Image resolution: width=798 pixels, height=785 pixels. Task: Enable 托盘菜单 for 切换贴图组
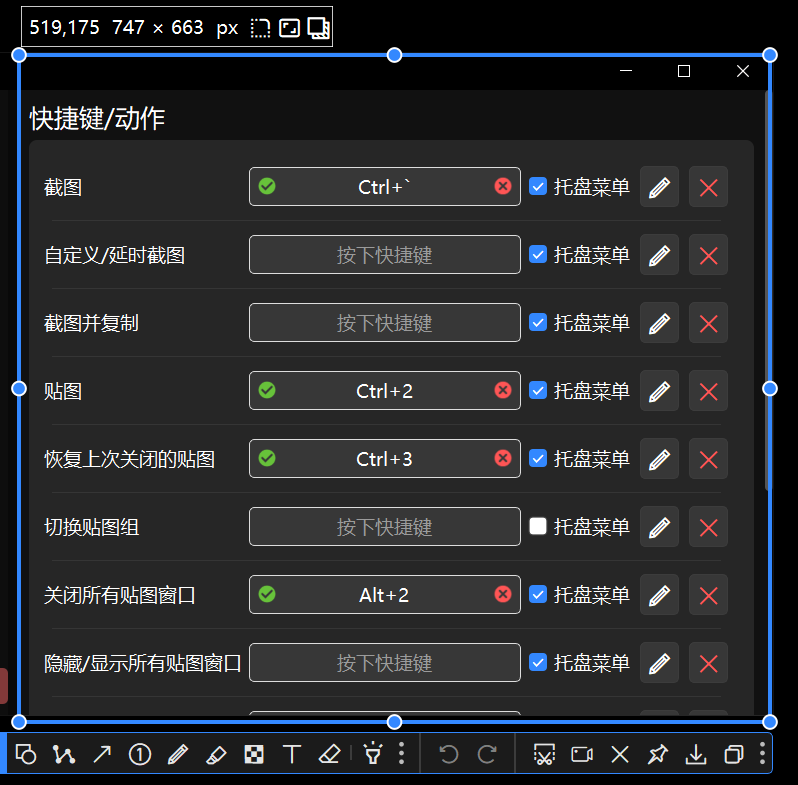coord(538,526)
